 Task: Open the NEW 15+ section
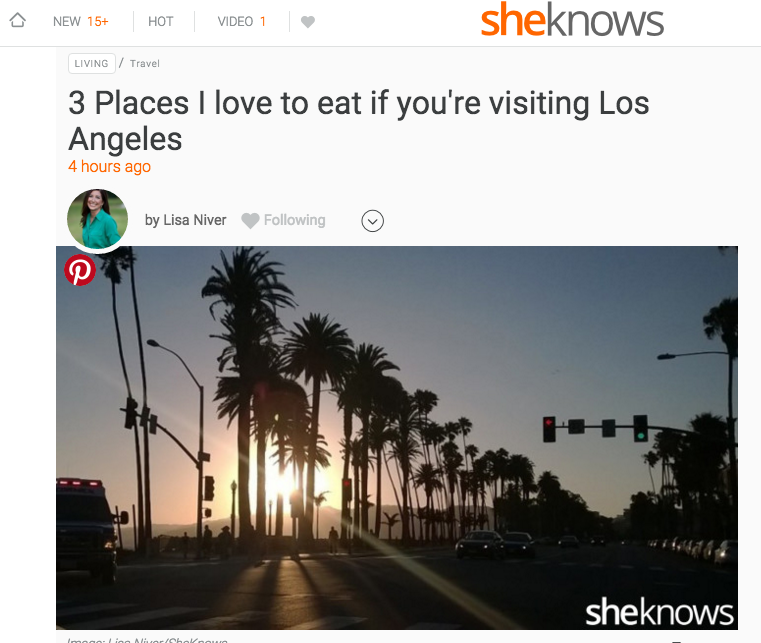[81, 22]
